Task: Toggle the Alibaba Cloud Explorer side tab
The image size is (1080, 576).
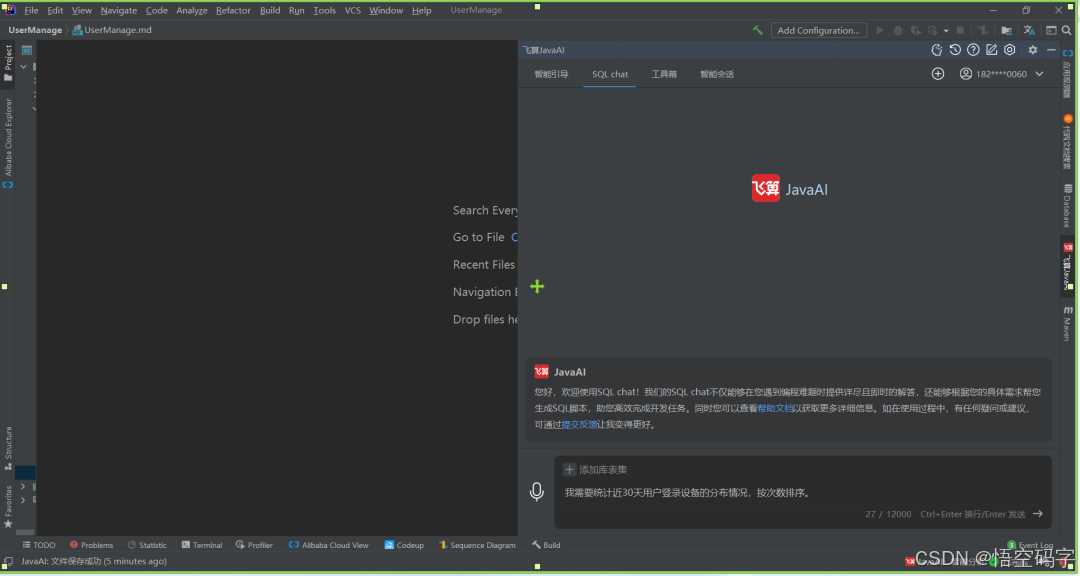Action: 8,143
